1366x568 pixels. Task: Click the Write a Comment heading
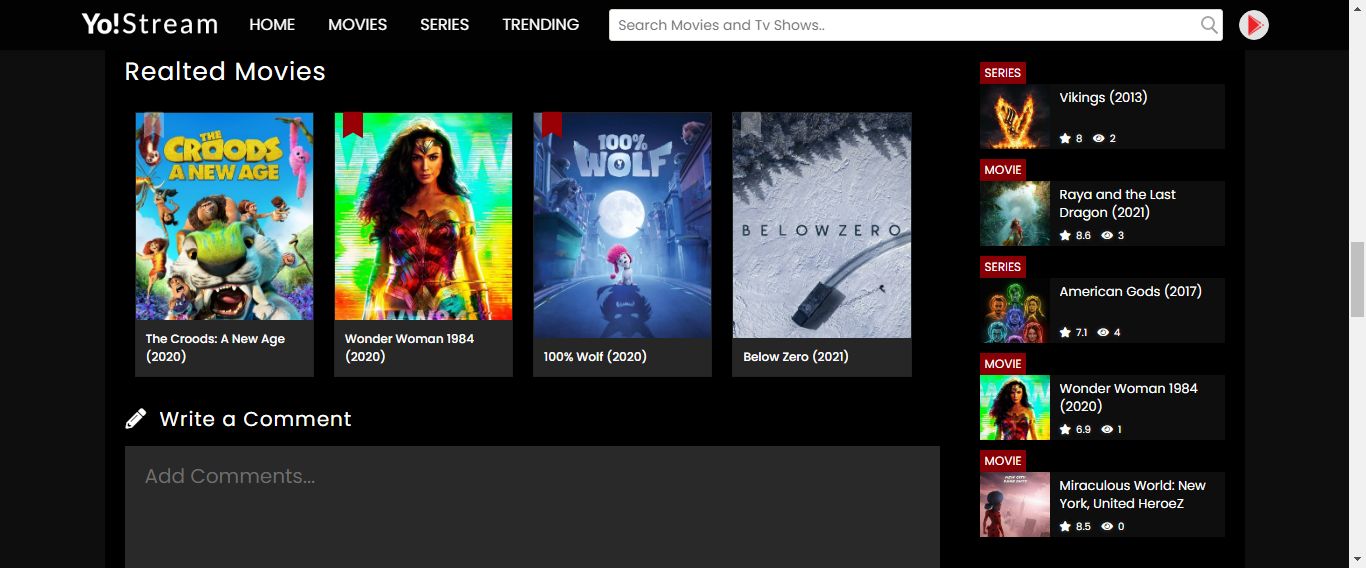pyautogui.click(x=255, y=419)
